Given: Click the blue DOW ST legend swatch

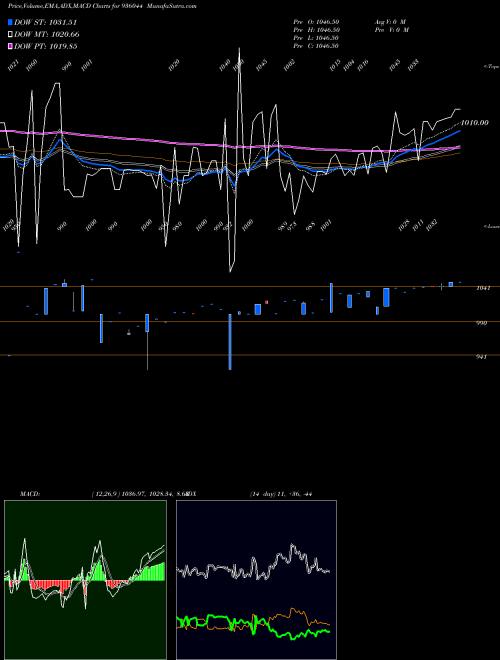Looking at the screenshot, I should coord(11,22).
